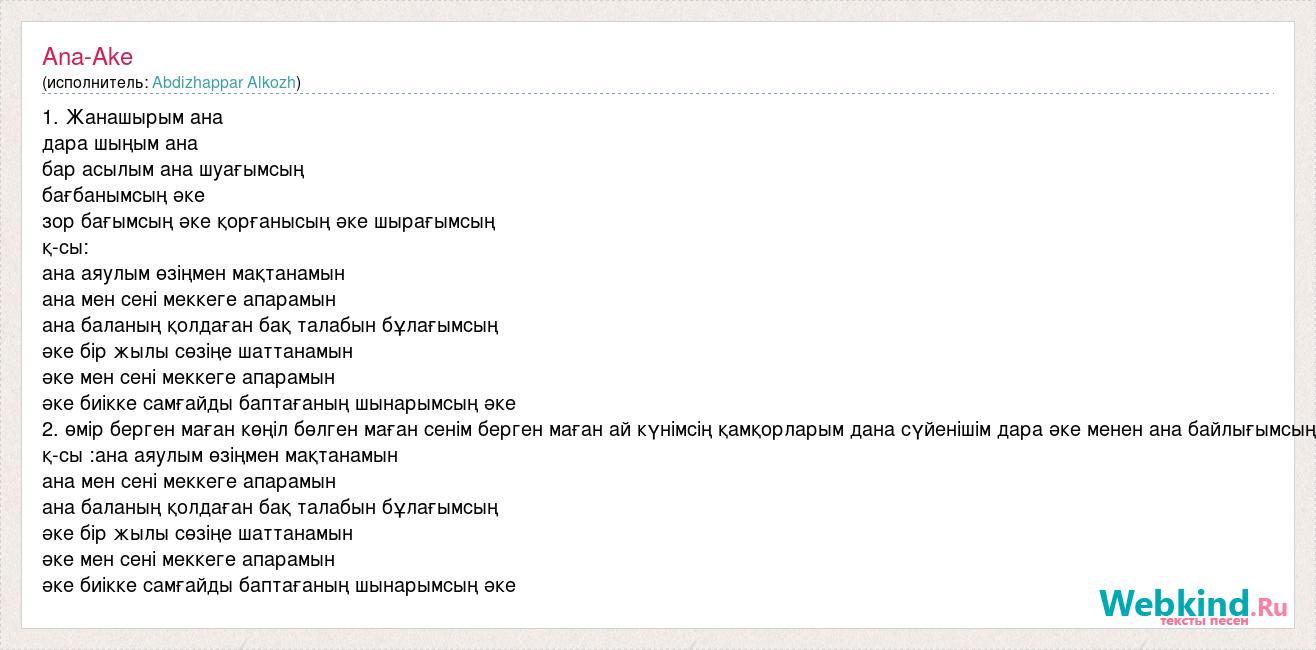Image resolution: width=1316 pixels, height=650 pixels.
Task: Click the line 'бар асылым ана шуағымсың'
Action: coord(173,169)
